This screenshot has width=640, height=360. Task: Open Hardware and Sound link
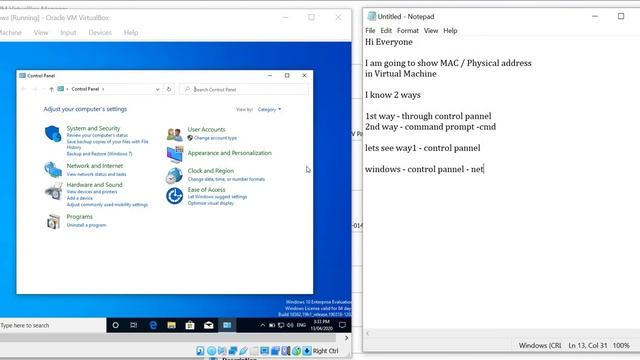tap(94, 184)
